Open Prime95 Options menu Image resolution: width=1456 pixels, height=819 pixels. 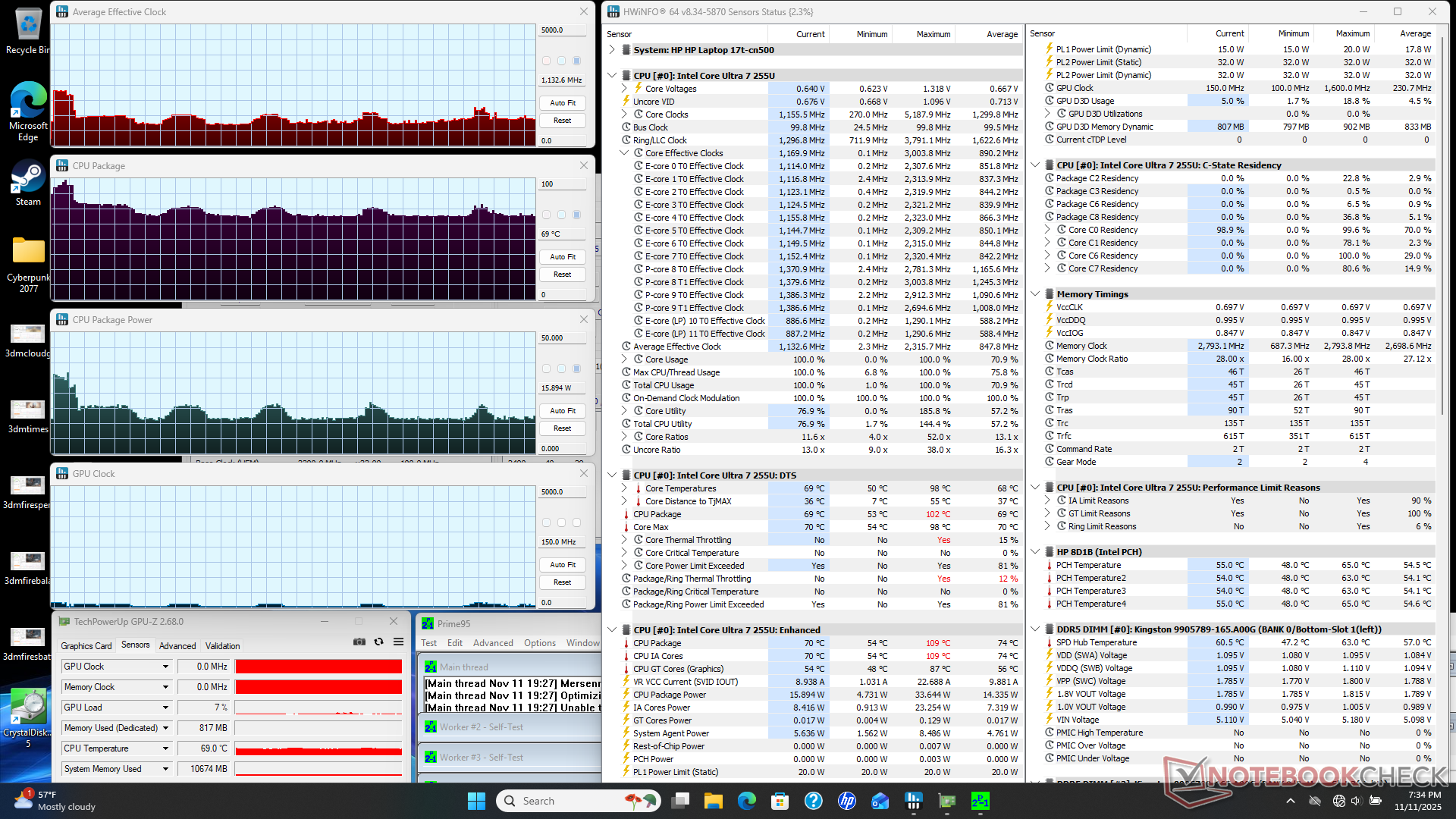(539, 643)
